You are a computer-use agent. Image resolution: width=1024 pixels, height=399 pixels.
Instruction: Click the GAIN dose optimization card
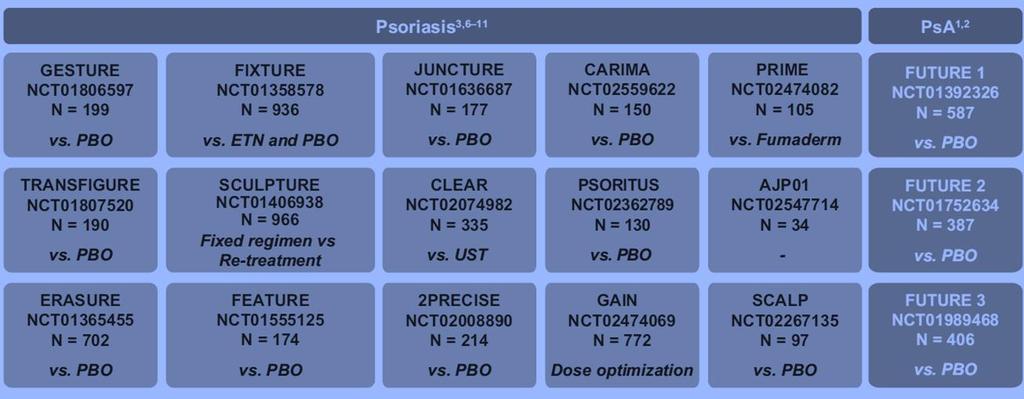click(622, 335)
